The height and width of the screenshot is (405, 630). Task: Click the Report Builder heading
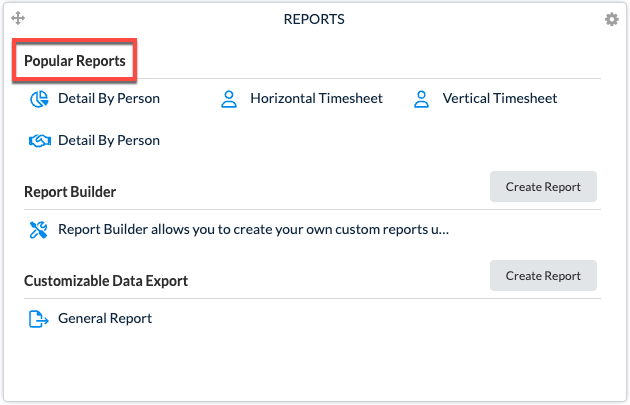70,192
